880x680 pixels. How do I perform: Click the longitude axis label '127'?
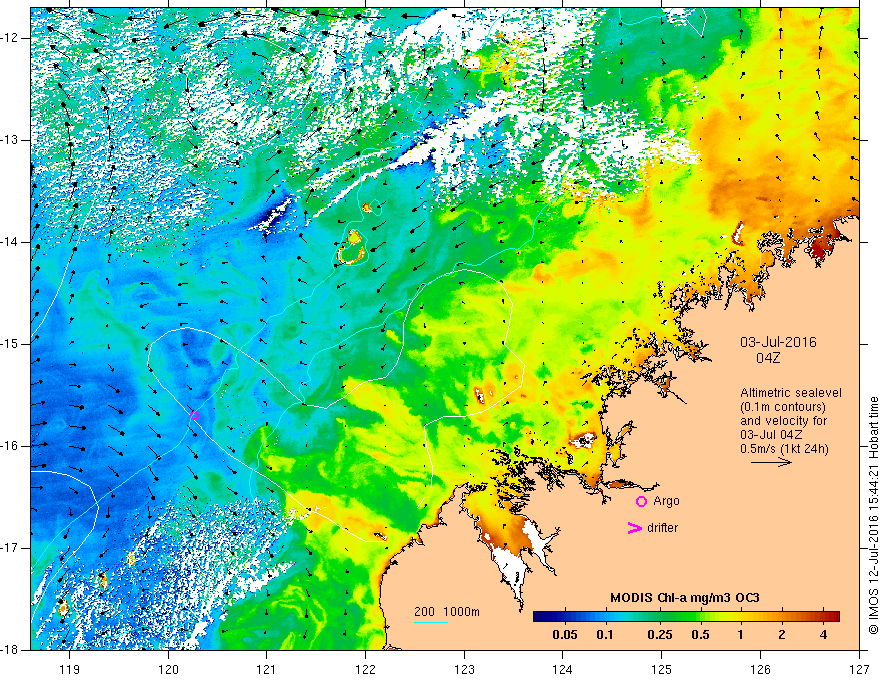859,669
